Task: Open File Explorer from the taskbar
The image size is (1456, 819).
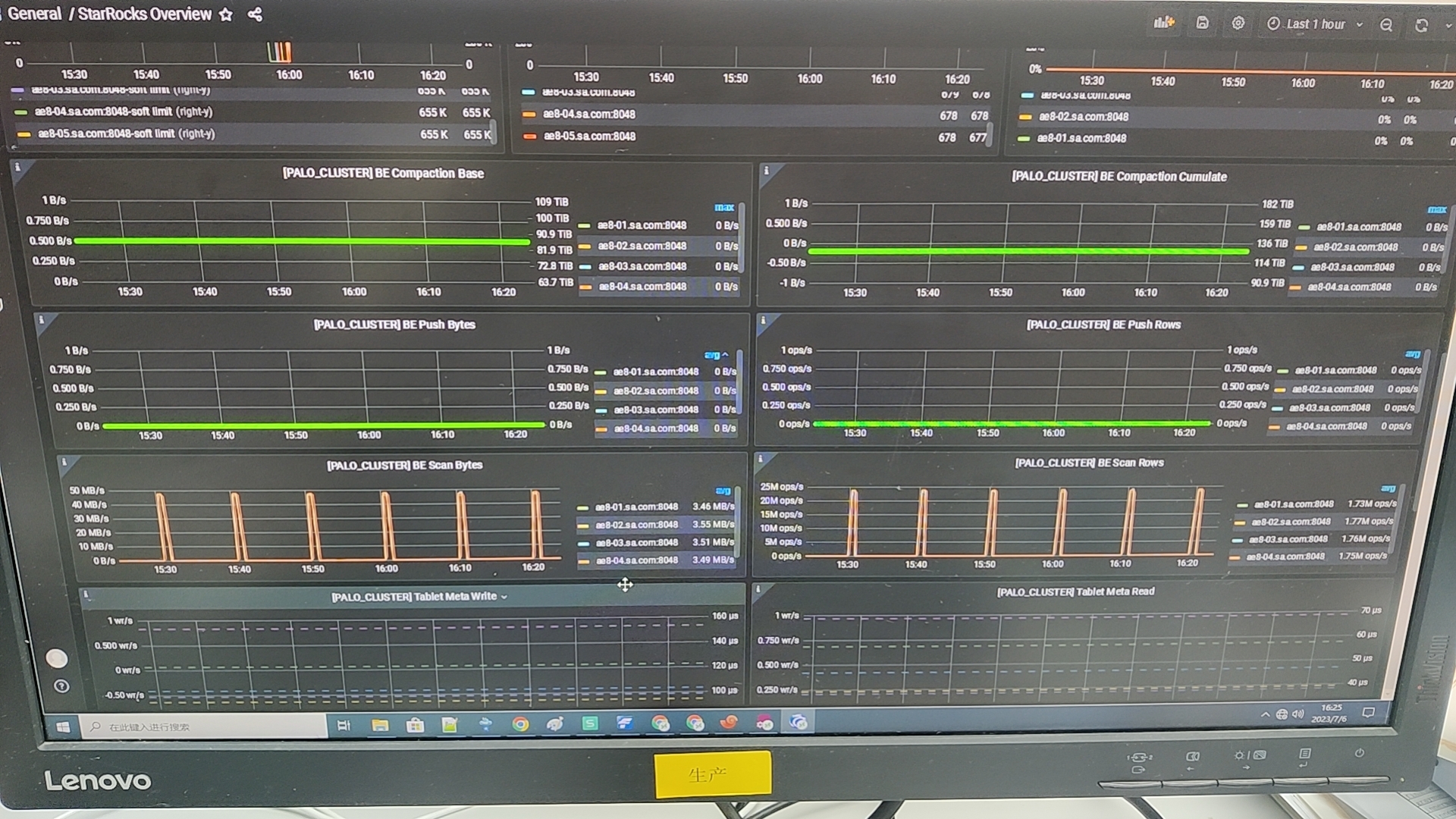Action: tap(380, 725)
